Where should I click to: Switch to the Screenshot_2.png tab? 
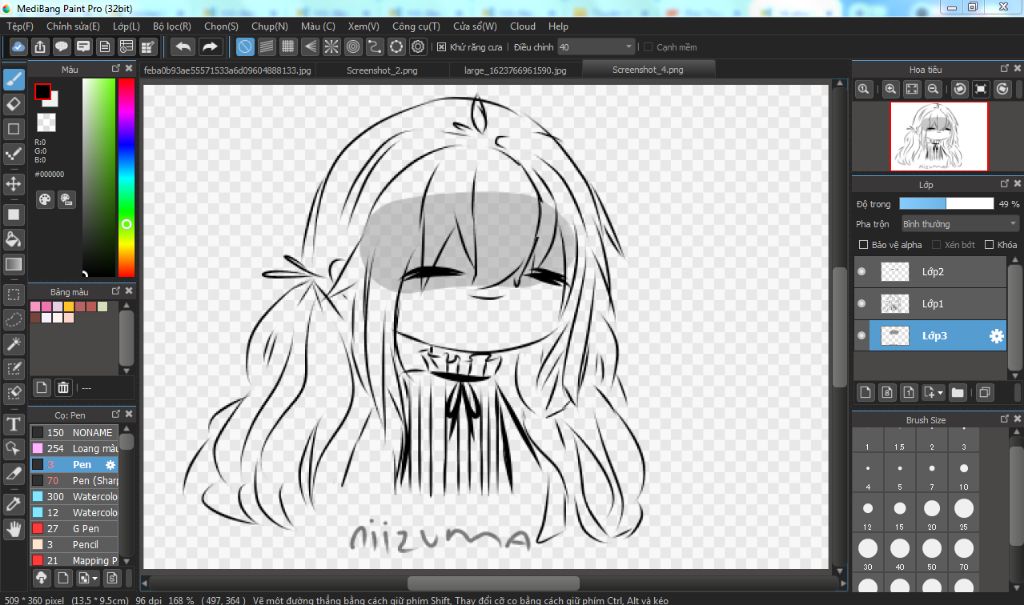381,70
